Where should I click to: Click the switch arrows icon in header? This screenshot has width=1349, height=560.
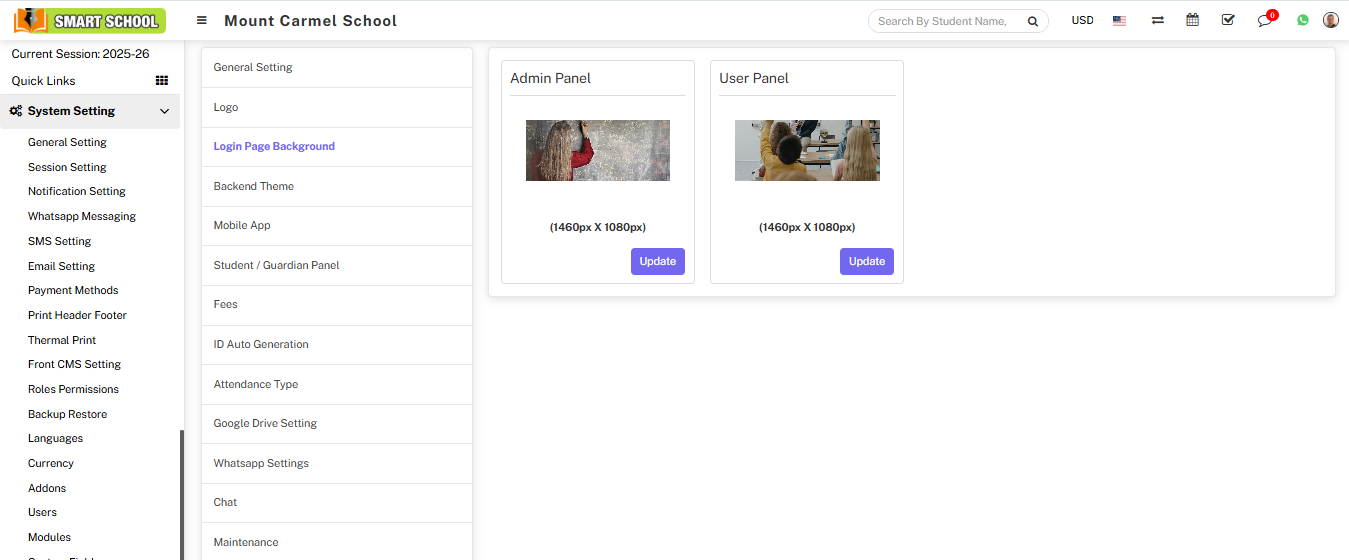point(1157,20)
